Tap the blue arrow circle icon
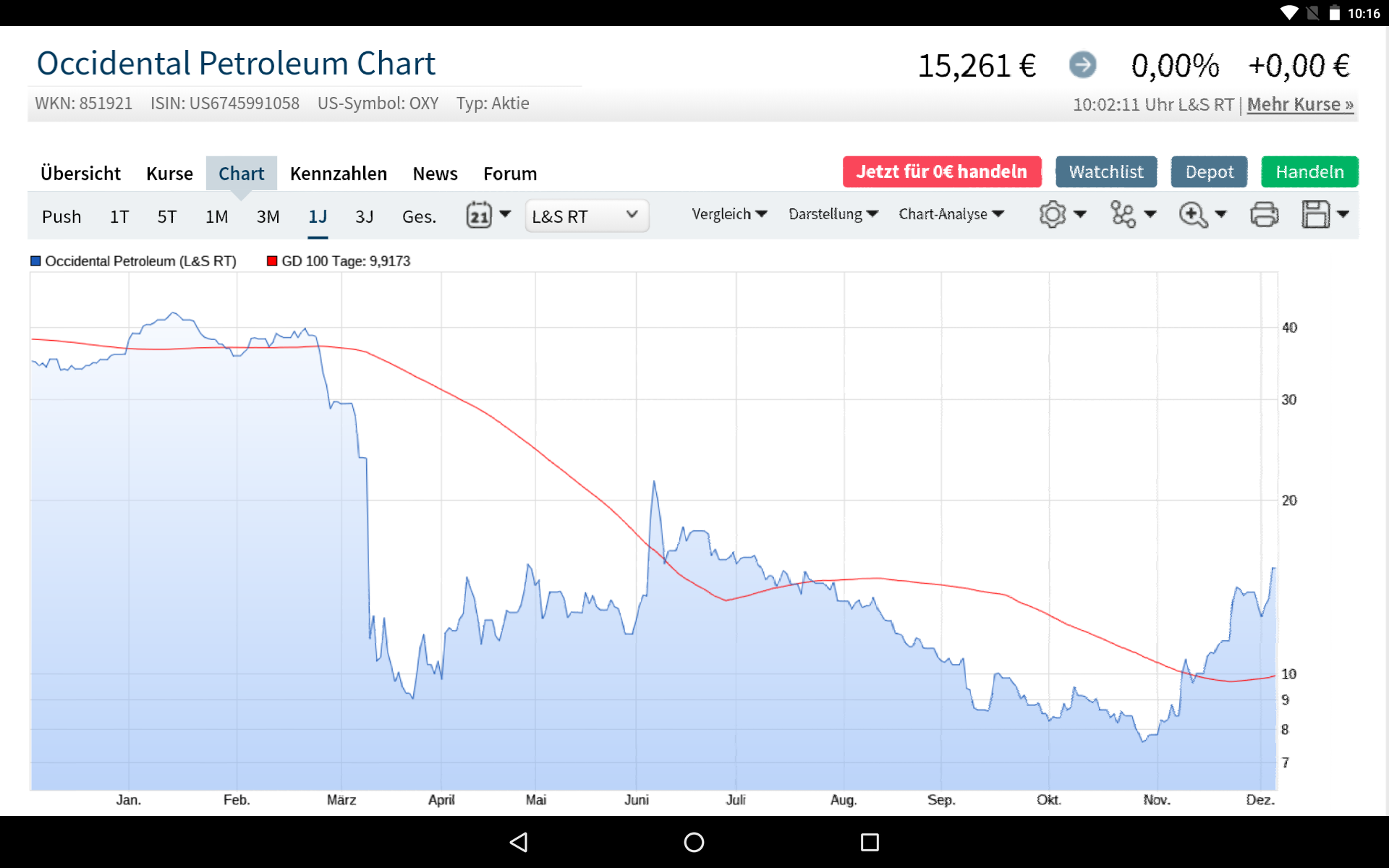This screenshot has width=1389, height=868. tap(1082, 65)
